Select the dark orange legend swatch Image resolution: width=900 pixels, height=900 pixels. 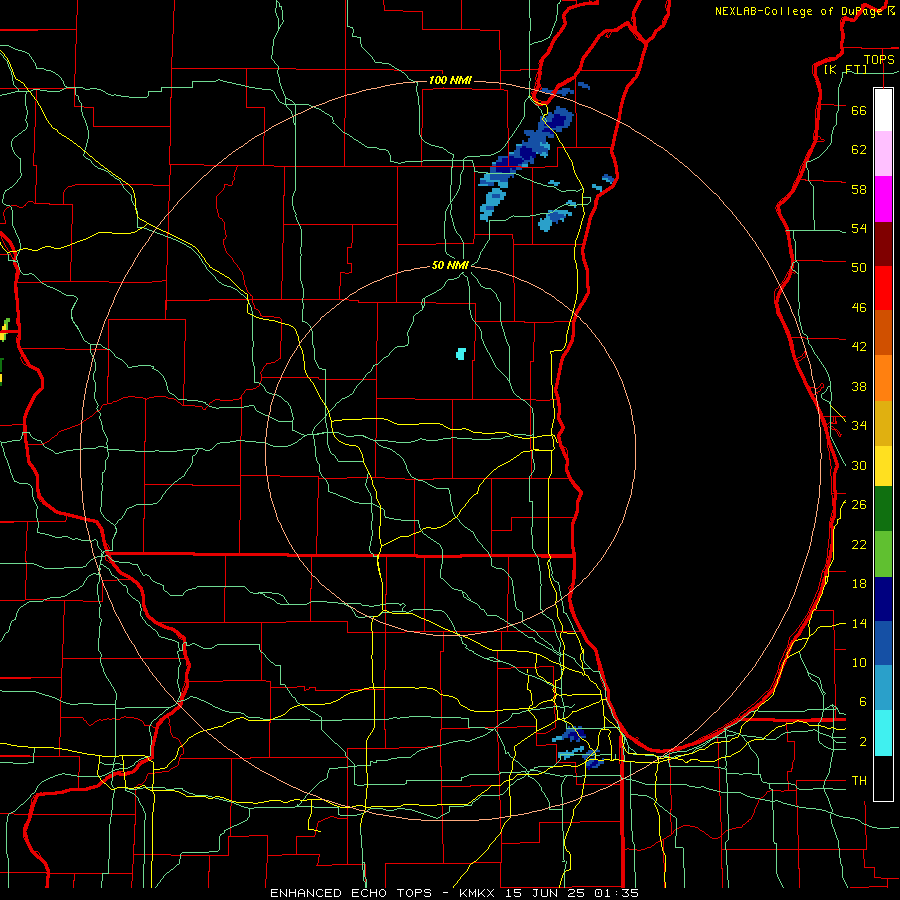pos(883,332)
